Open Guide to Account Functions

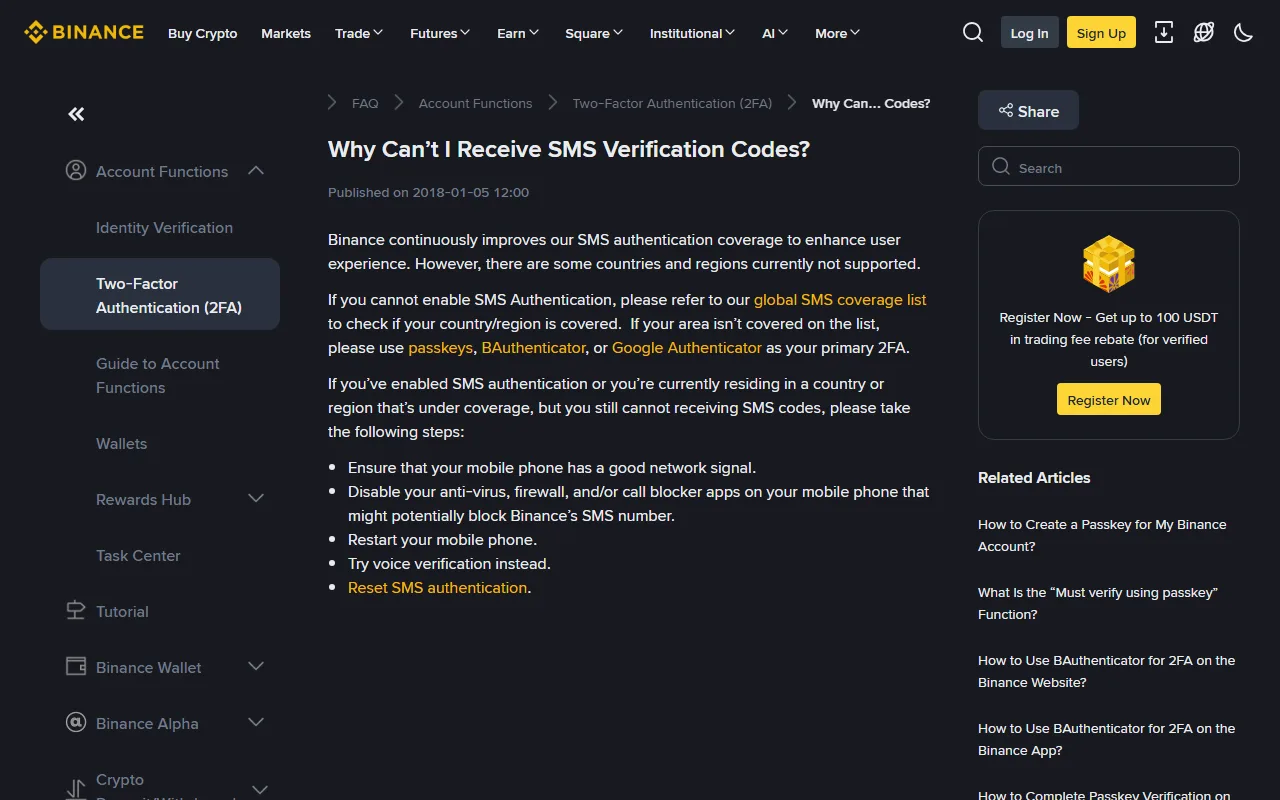[158, 375]
